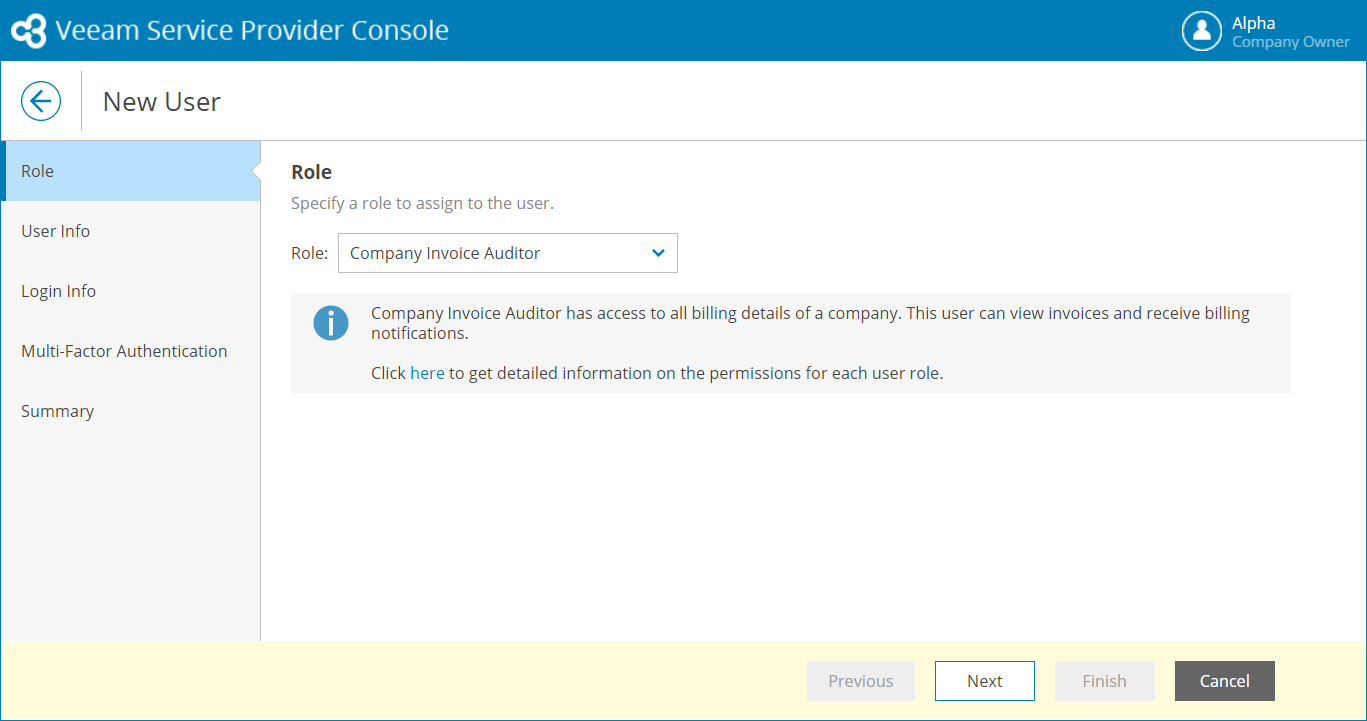
Task: Jump to the Summary step
Action: tap(58, 411)
